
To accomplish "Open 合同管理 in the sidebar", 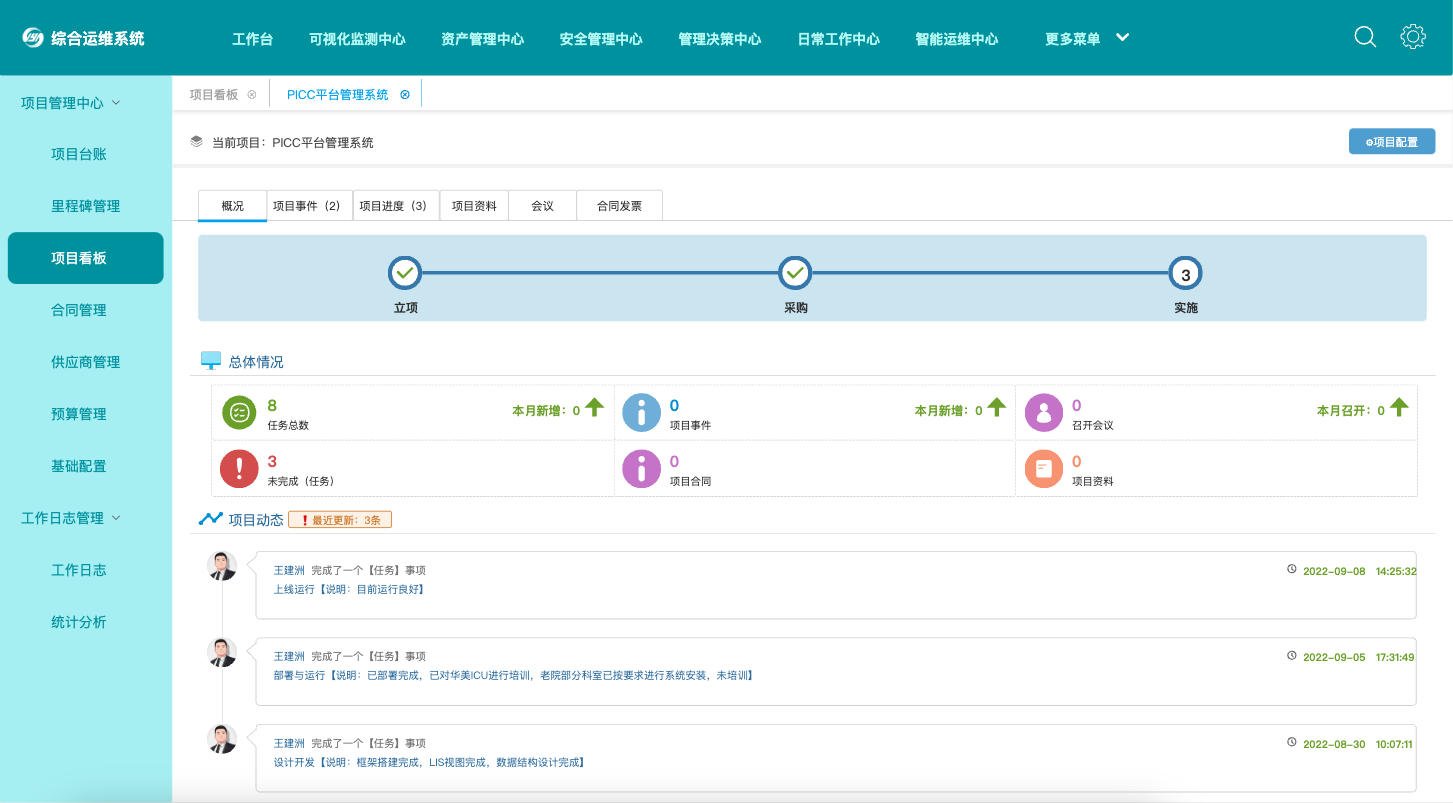I will tap(79, 310).
